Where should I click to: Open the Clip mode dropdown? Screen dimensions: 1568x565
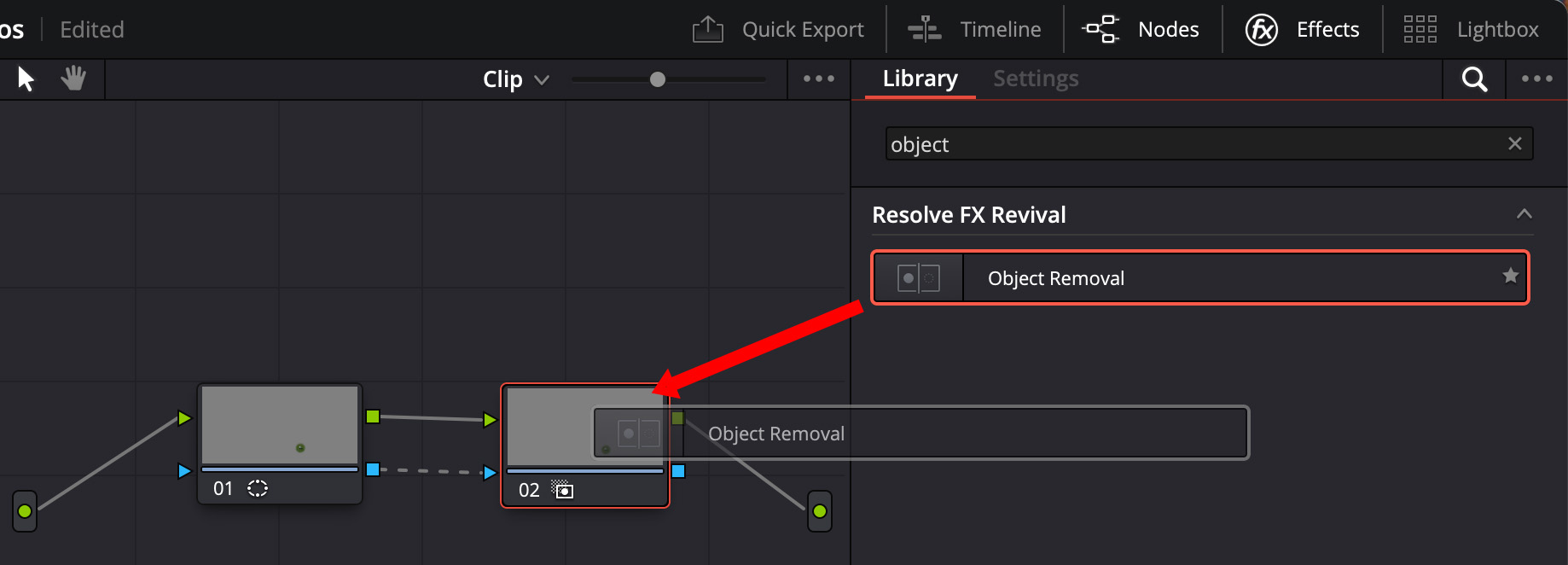pyautogui.click(x=515, y=79)
